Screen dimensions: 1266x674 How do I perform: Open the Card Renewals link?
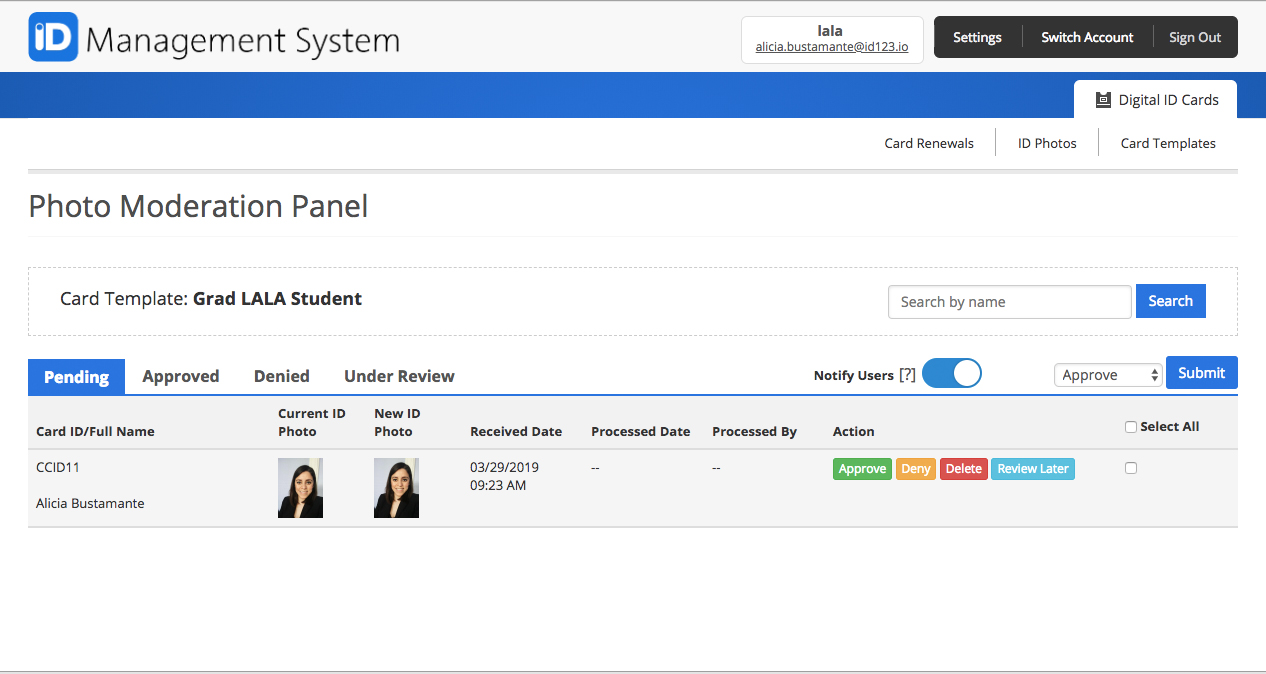(x=929, y=143)
